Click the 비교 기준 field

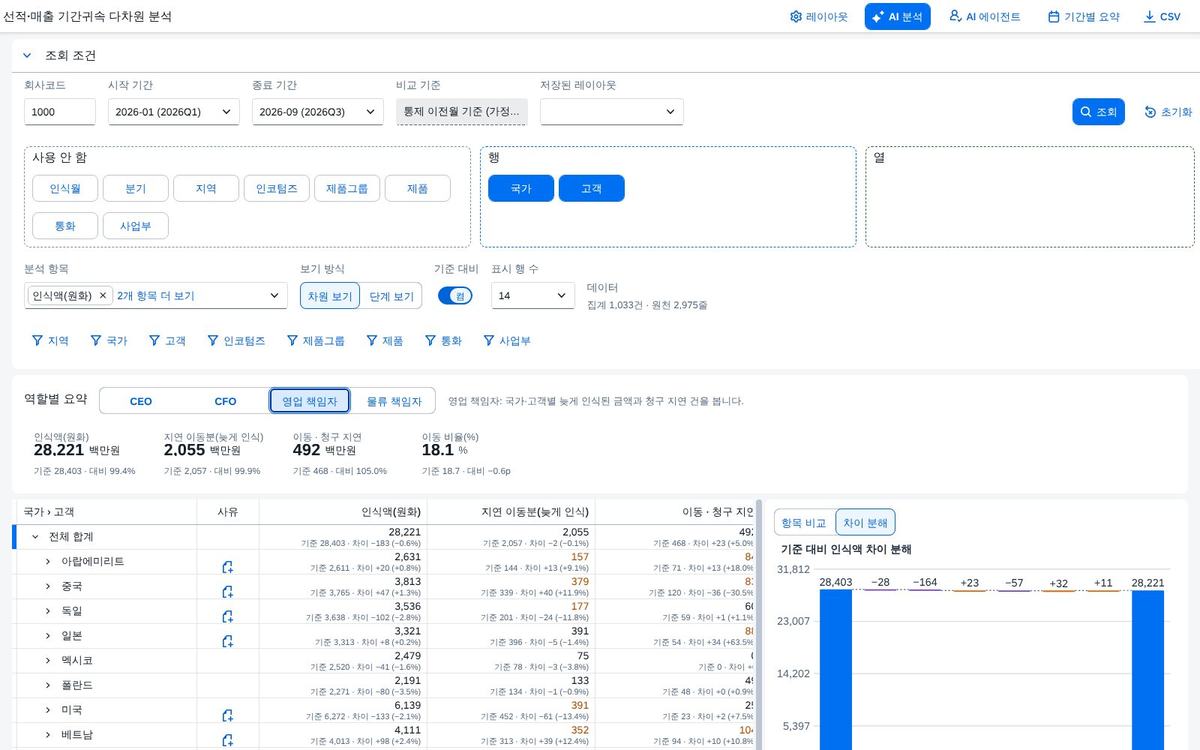pyautogui.click(x=461, y=112)
